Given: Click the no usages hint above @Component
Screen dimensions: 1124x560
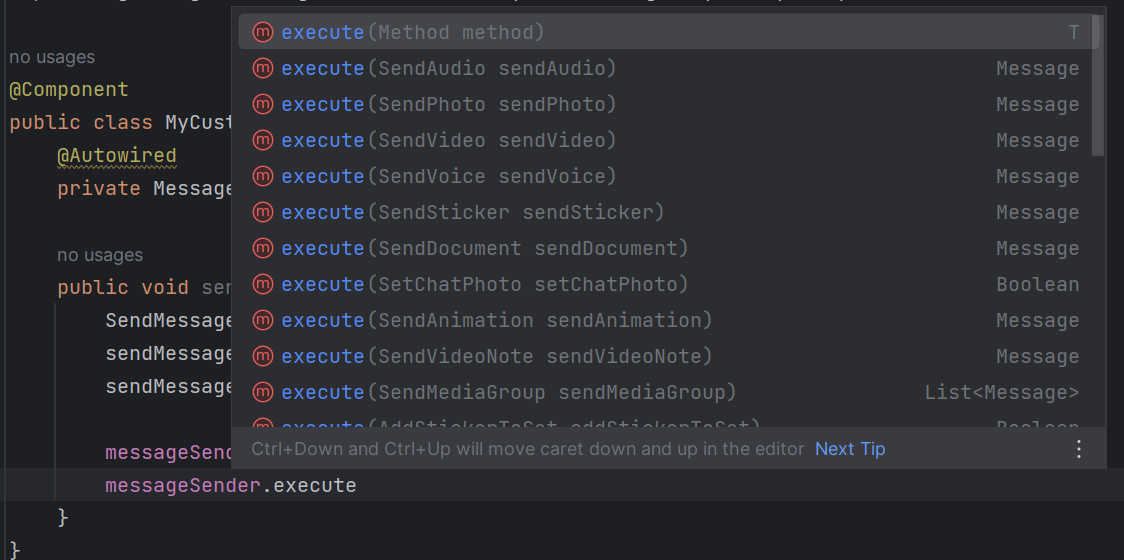Looking at the screenshot, I should tap(52, 57).
